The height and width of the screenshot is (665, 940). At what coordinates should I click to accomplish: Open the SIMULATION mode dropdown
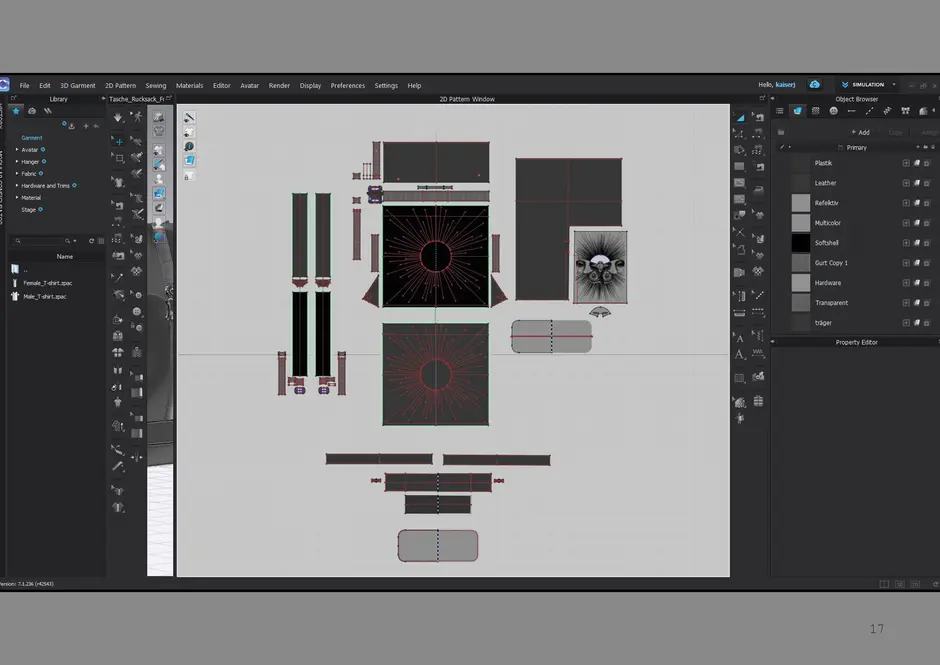pyautogui.click(x=894, y=85)
